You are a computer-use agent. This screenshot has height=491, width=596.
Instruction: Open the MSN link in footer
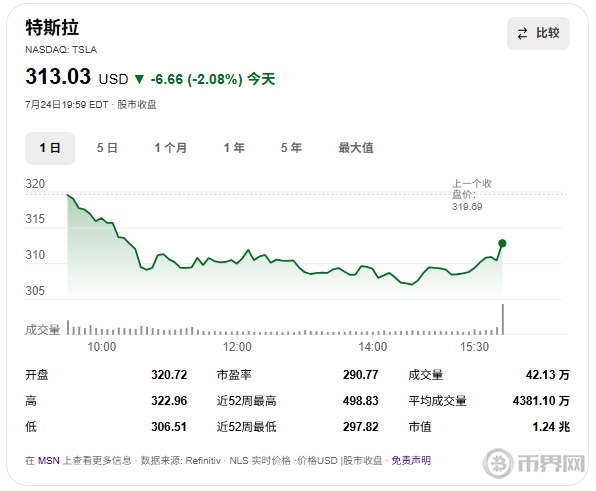pos(49,461)
